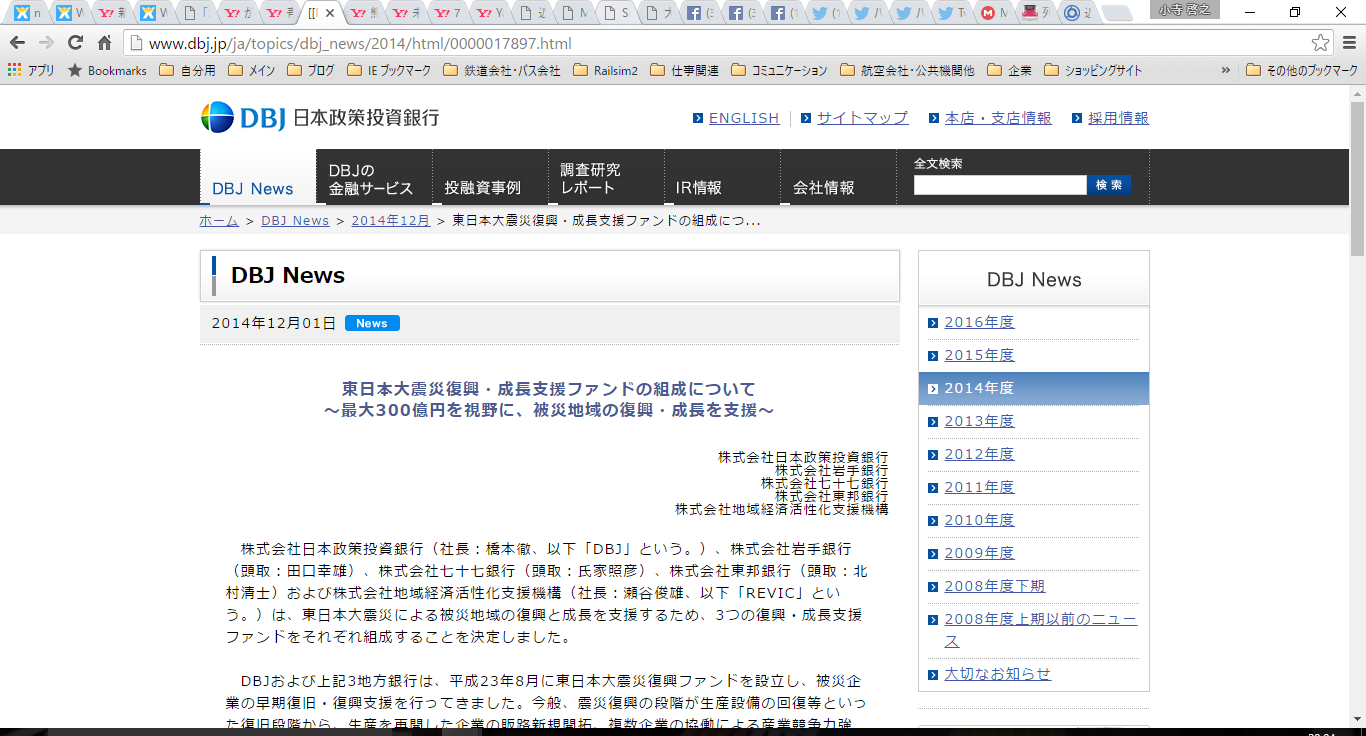Open the 投融資事例 navigation item
This screenshot has height=736, width=1366.
click(x=490, y=178)
